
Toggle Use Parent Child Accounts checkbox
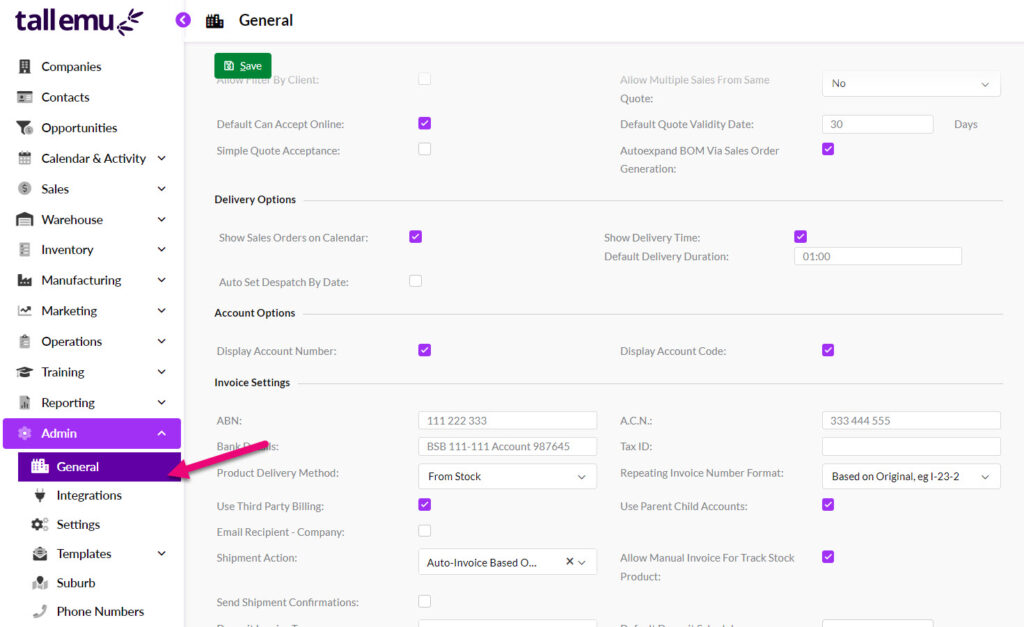tap(828, 505)
